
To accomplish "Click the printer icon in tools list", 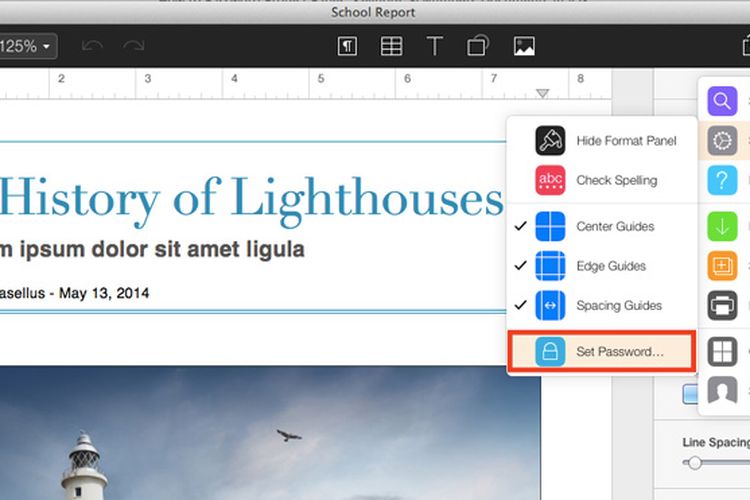I will tap(722, 305).
